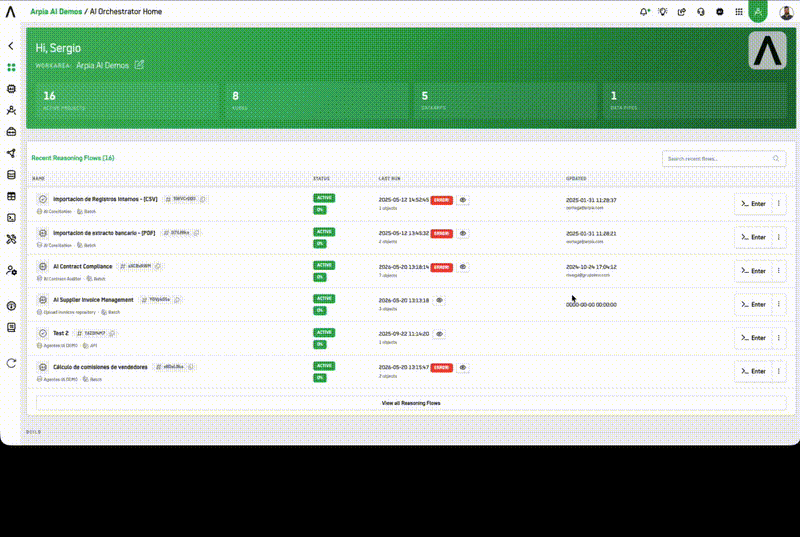
Task: Toggle ON badge for Test 2
Action: click(320, 344)
